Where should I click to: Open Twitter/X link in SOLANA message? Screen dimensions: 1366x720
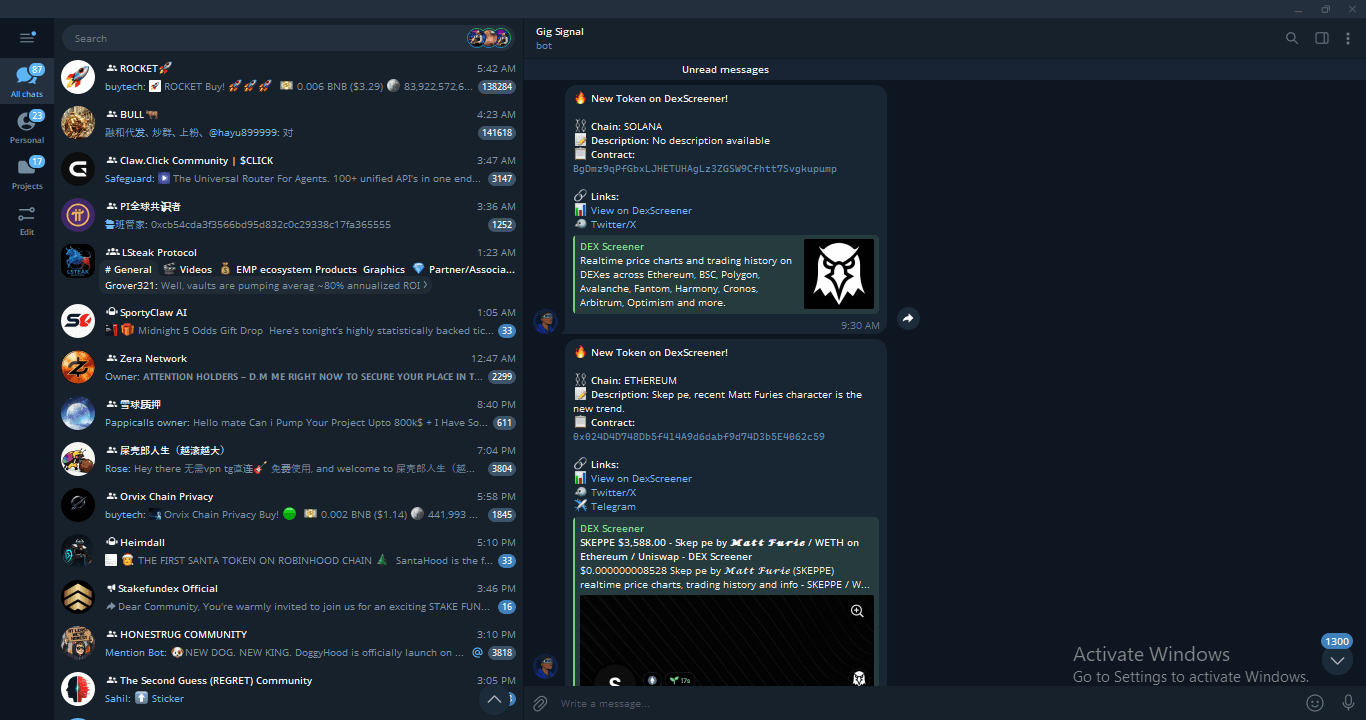click(x=613, y=224)
